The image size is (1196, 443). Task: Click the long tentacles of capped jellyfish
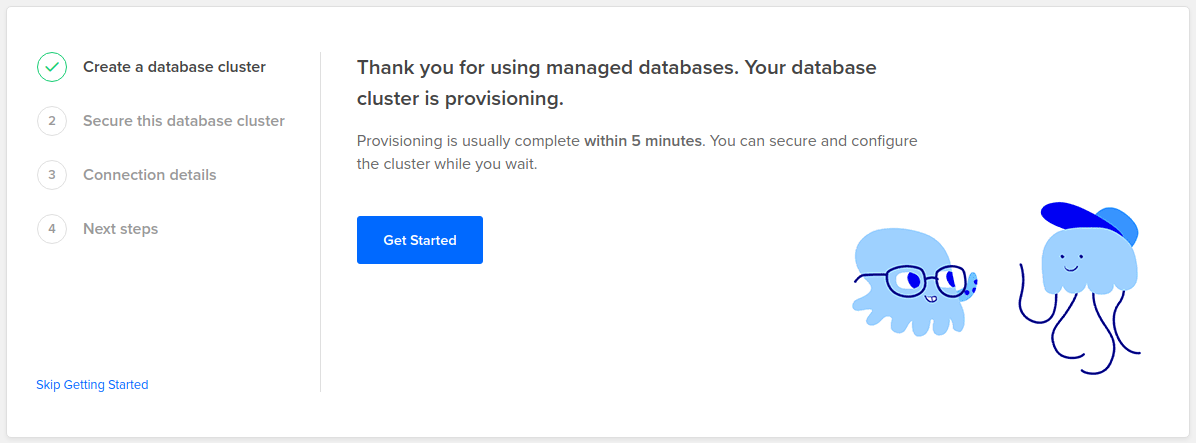click(x=1080, y=328)
